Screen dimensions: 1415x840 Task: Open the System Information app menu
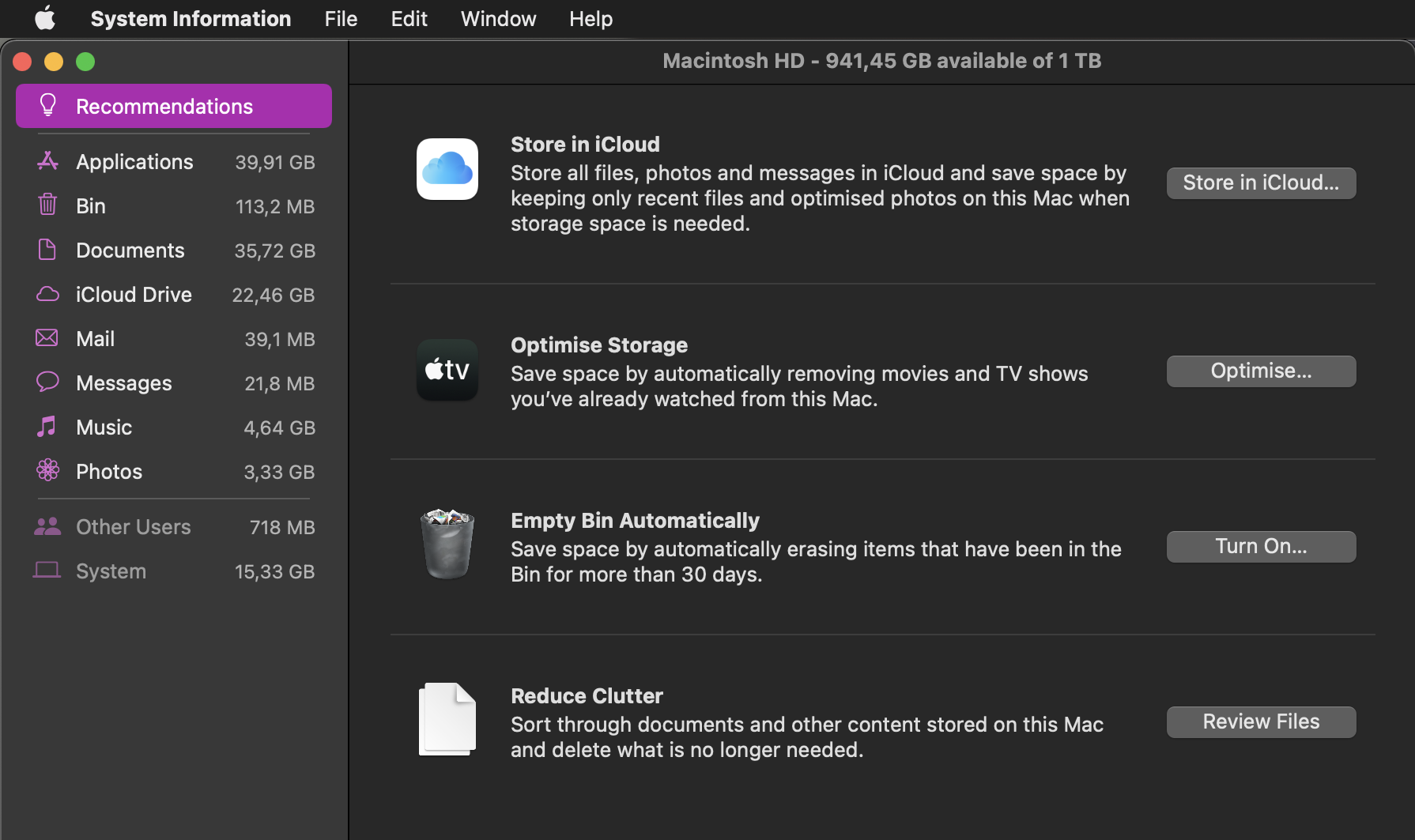point(191,18)
